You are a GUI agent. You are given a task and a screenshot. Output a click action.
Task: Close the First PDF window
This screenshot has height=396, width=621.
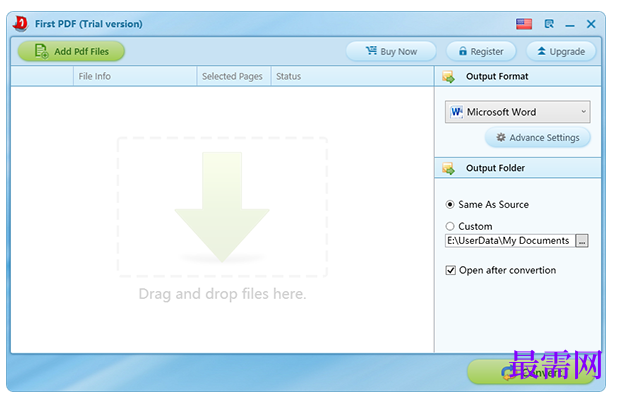coord(591,24)
